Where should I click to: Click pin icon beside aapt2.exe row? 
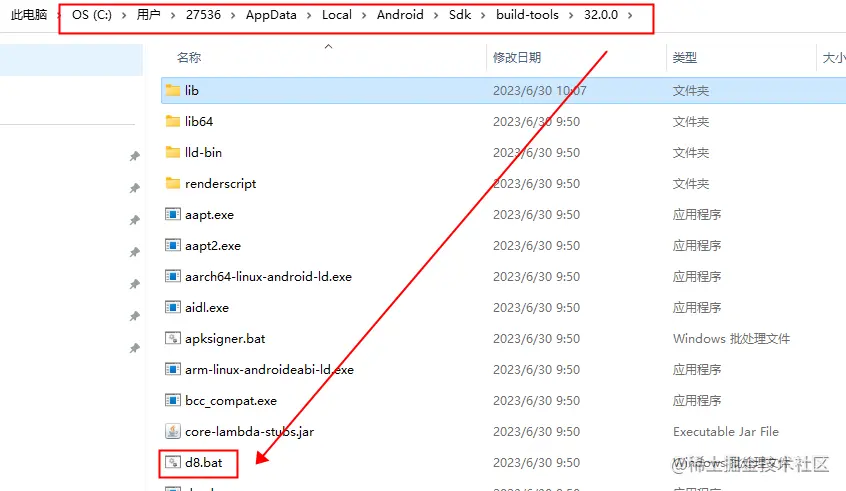coord(135,252)
